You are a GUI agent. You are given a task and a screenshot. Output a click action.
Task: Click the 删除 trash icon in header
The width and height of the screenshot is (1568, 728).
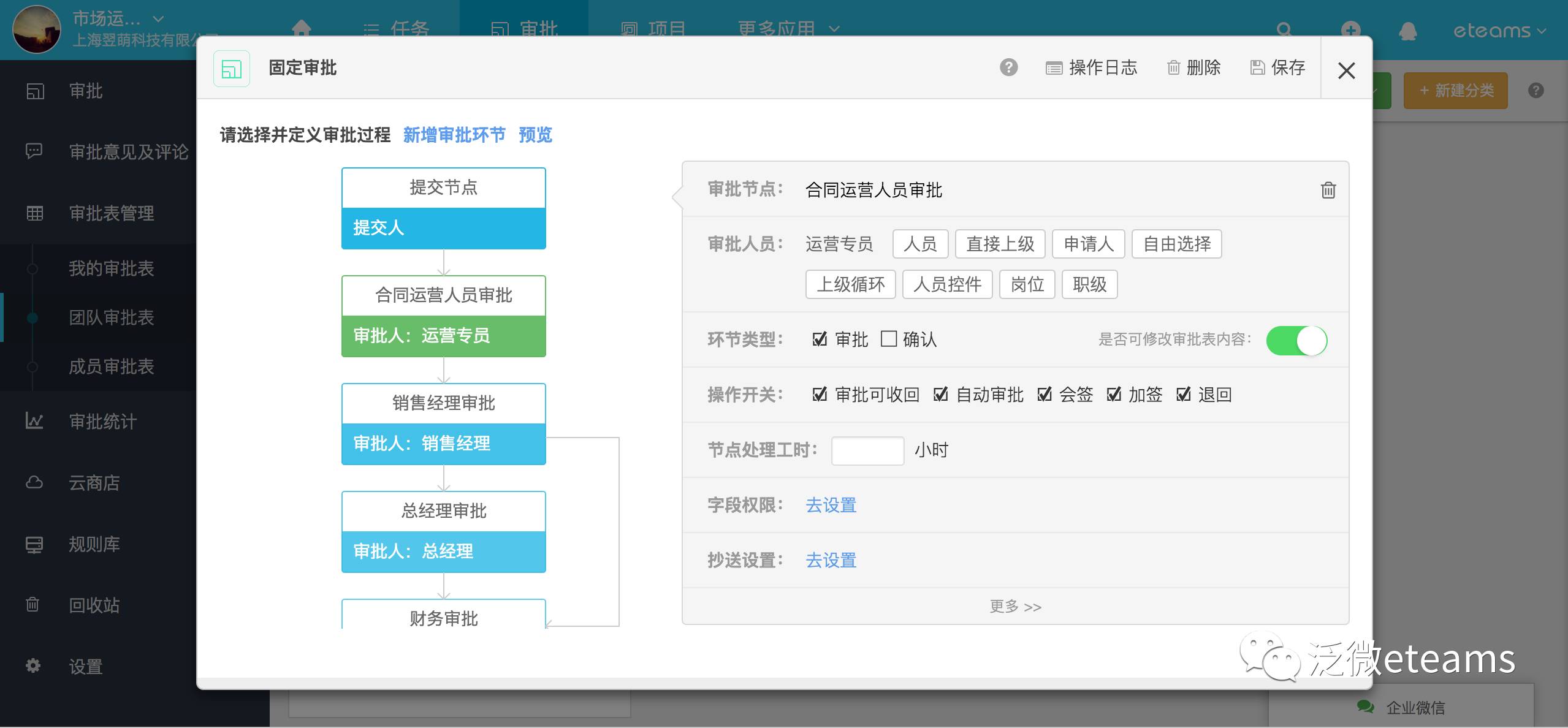pyautogui.click(x=1173, y=67)
